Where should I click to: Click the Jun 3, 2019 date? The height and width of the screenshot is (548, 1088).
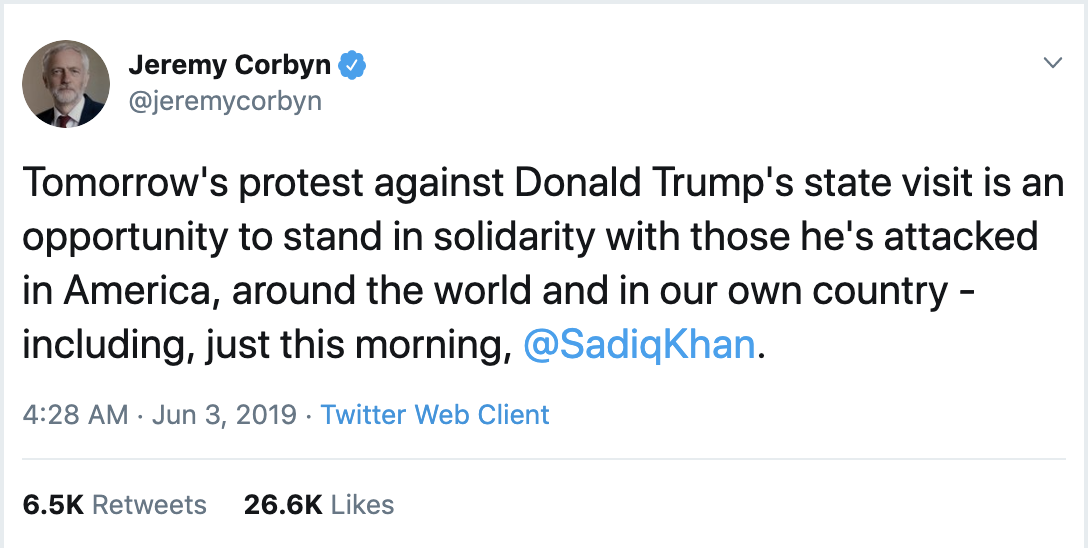click(224, 414)
